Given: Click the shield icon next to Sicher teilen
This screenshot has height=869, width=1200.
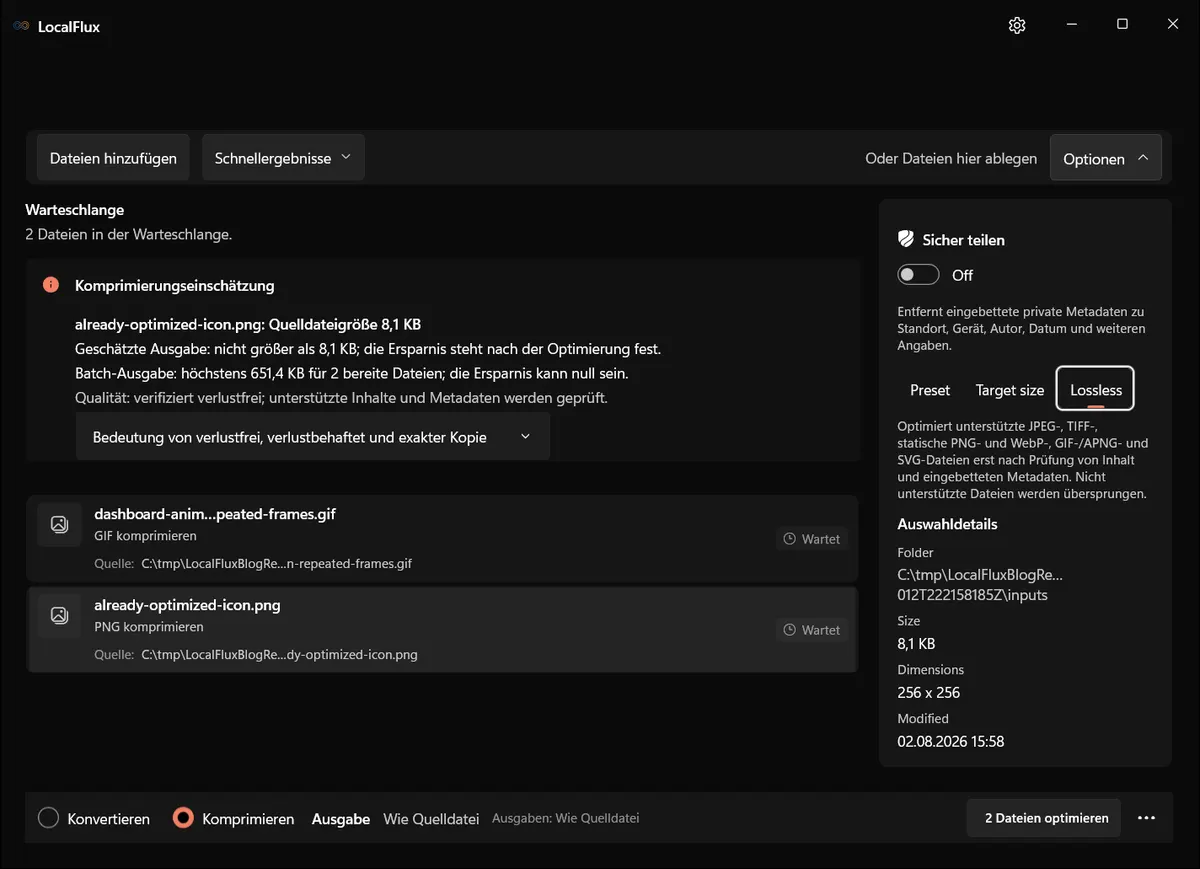Looking at the screenshot, I should click(x=906, y=239).
